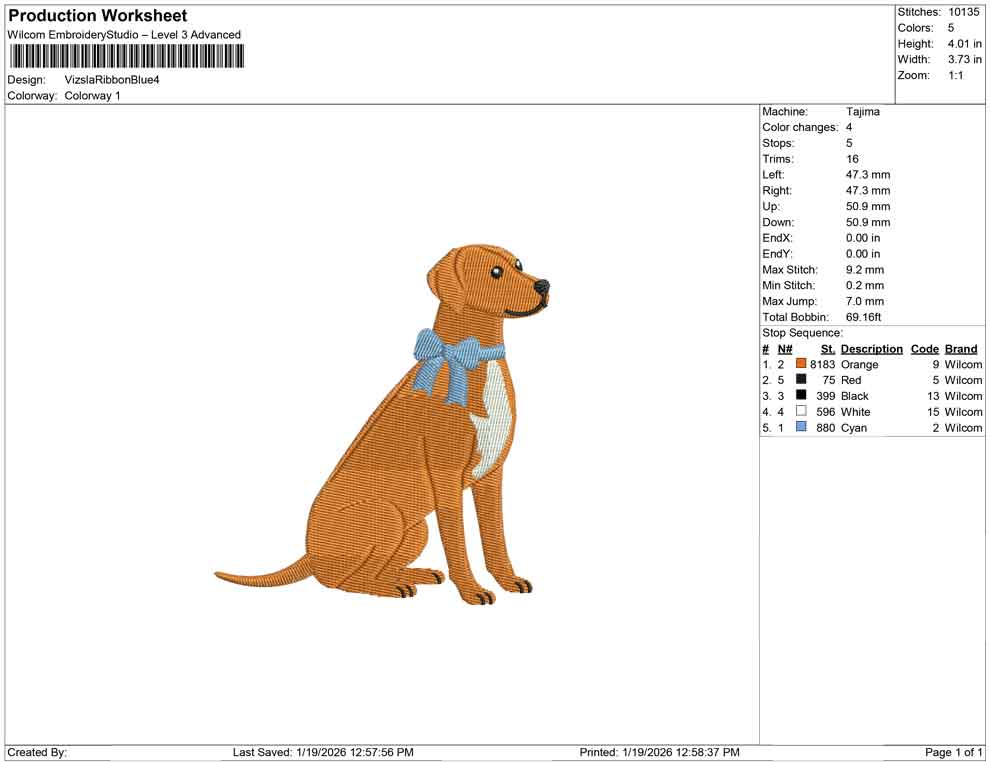Click the Orange thread color swatch

[x=800, y=364]
